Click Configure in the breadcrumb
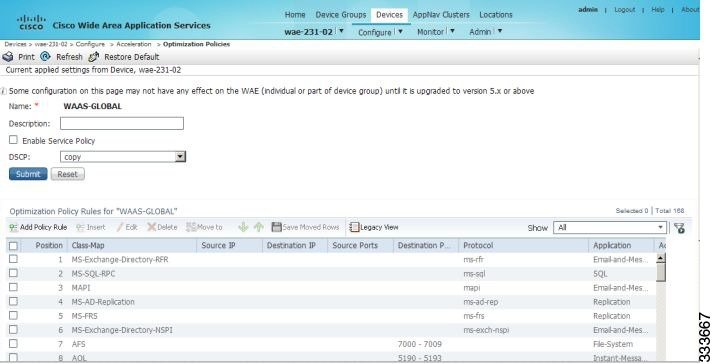 pyautogui.click(x=90, y=44)
